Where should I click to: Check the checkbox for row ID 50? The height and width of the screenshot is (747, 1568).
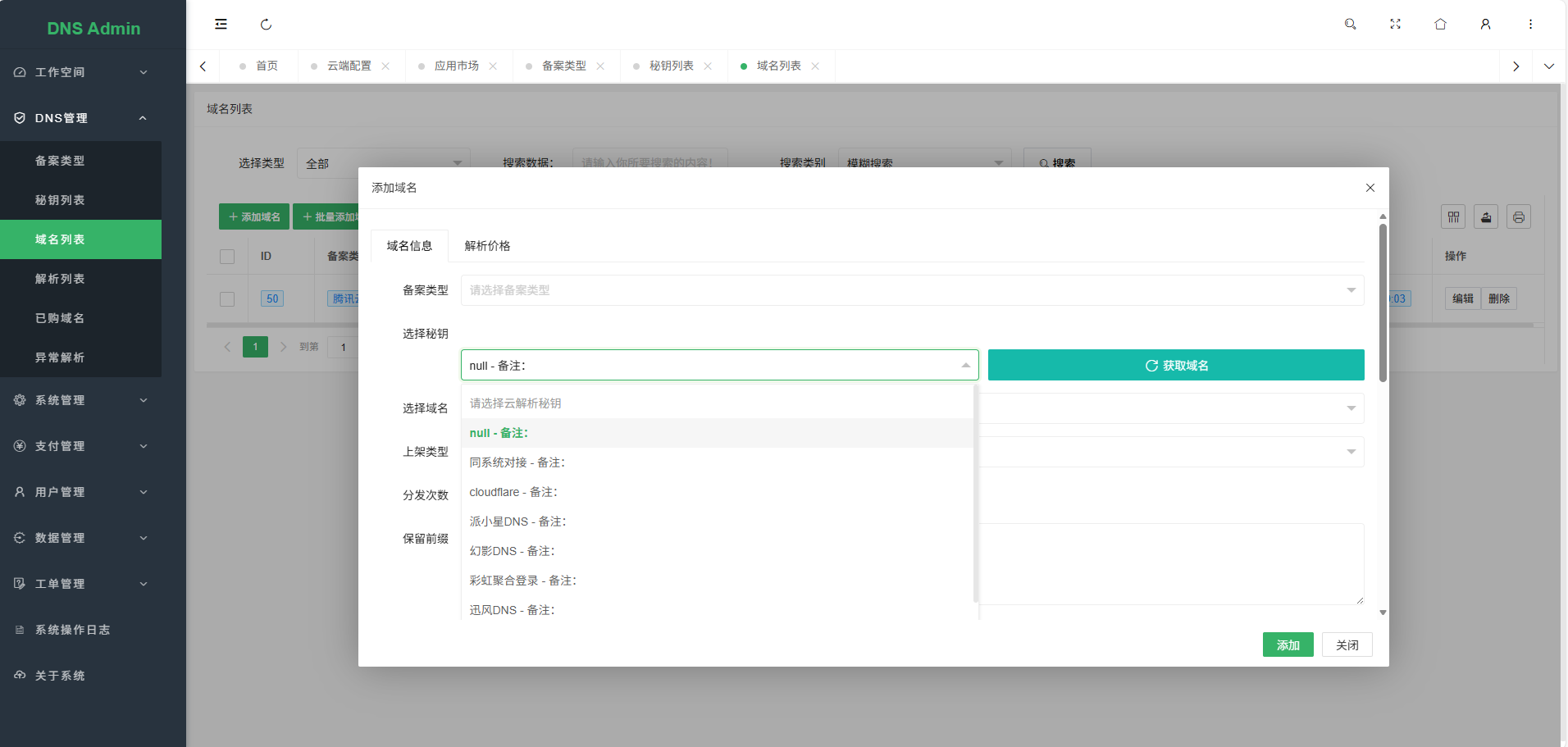(x=227, y=299)
